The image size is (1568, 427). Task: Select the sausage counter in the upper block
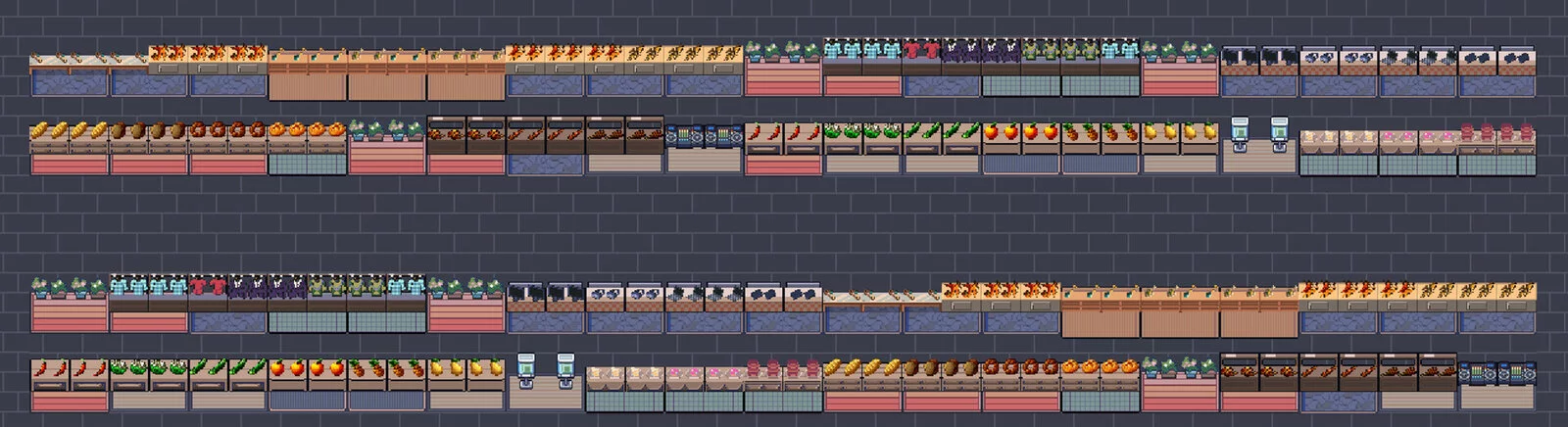pyautogui.click(x=546, y=146)
